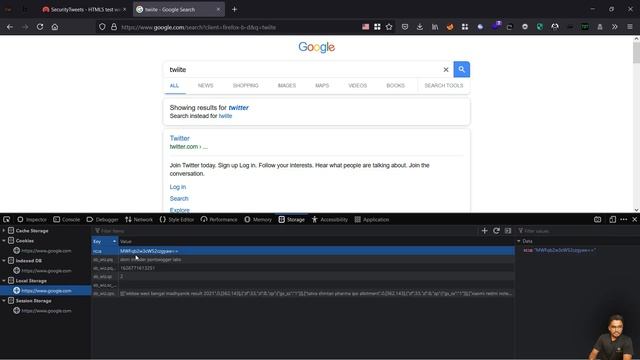This screenshot has width=640, height=360.
Task: Bookmark this page with the star
Action: tap(389, 27)
